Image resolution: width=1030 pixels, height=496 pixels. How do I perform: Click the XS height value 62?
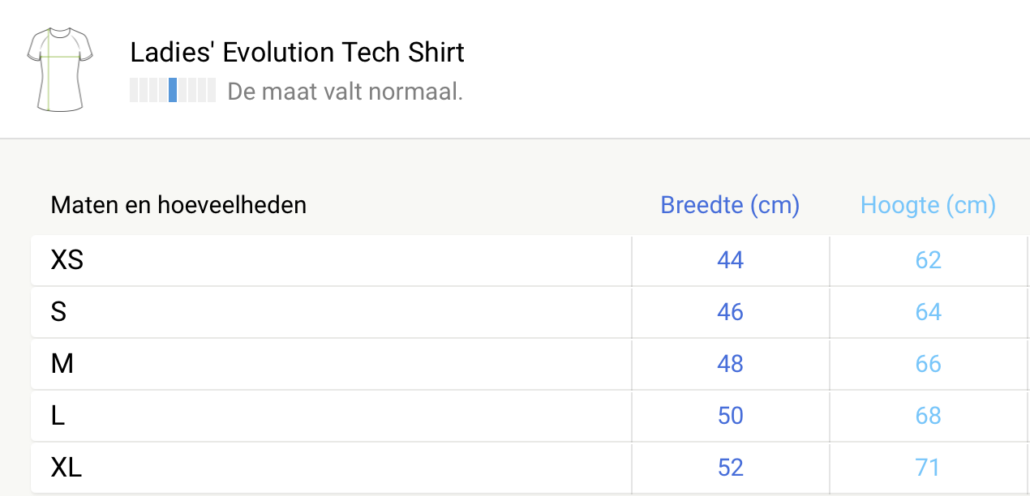pyautogui.click(x=928, y=261)
